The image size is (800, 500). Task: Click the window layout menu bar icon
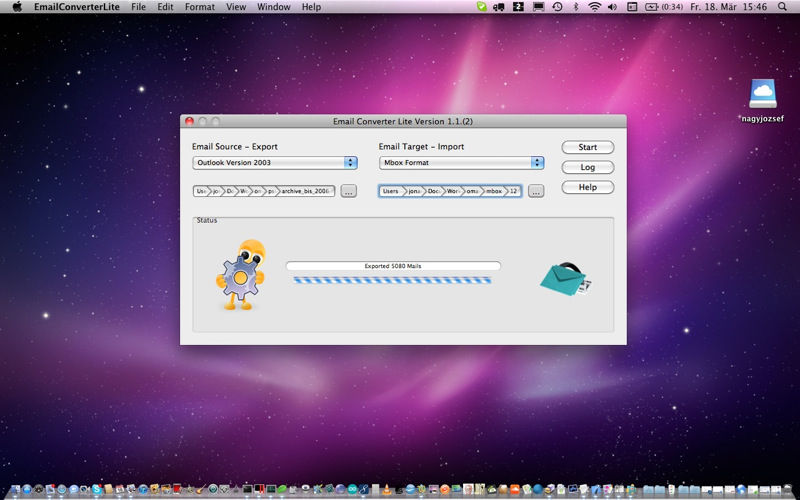632,7
